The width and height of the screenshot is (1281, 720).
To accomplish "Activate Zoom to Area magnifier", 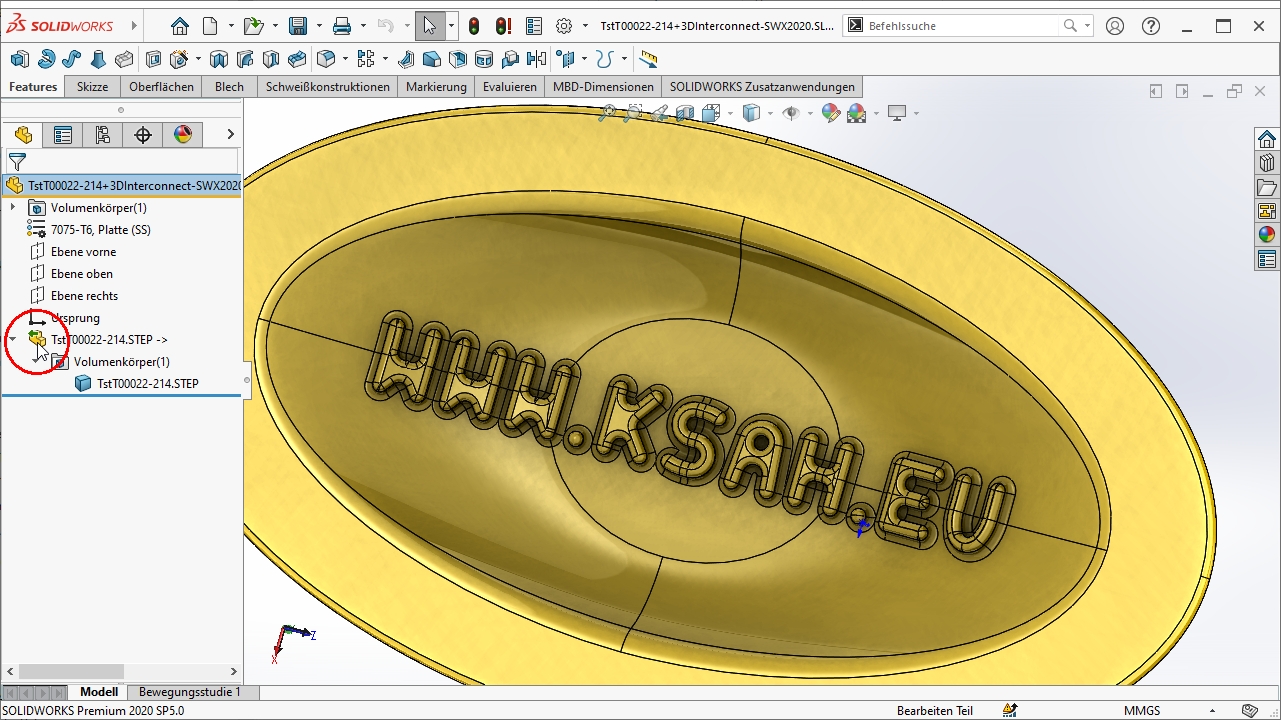I will click(x=632, y=113).
